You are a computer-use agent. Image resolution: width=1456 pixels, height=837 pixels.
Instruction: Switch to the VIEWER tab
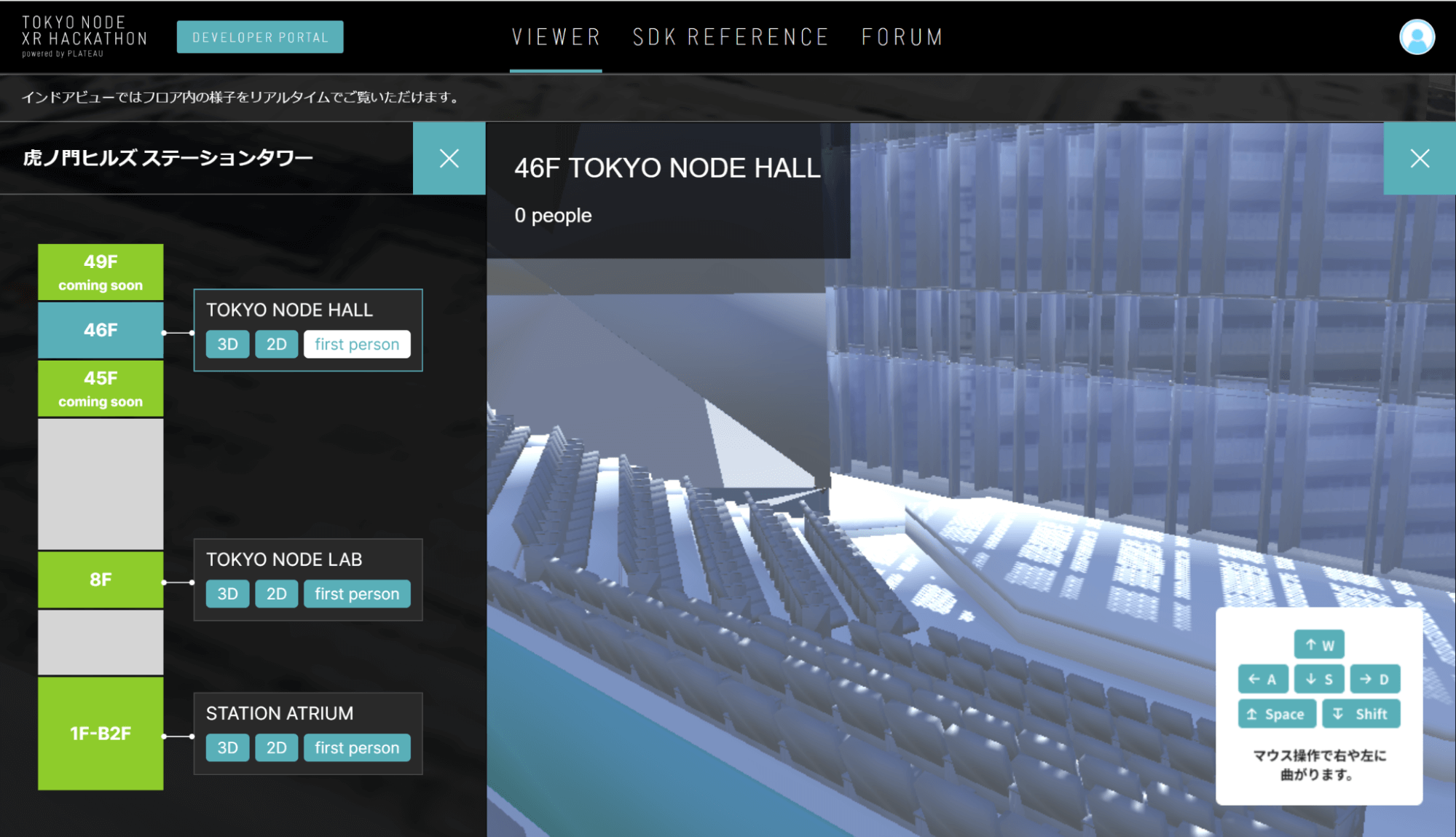(556, 37)
